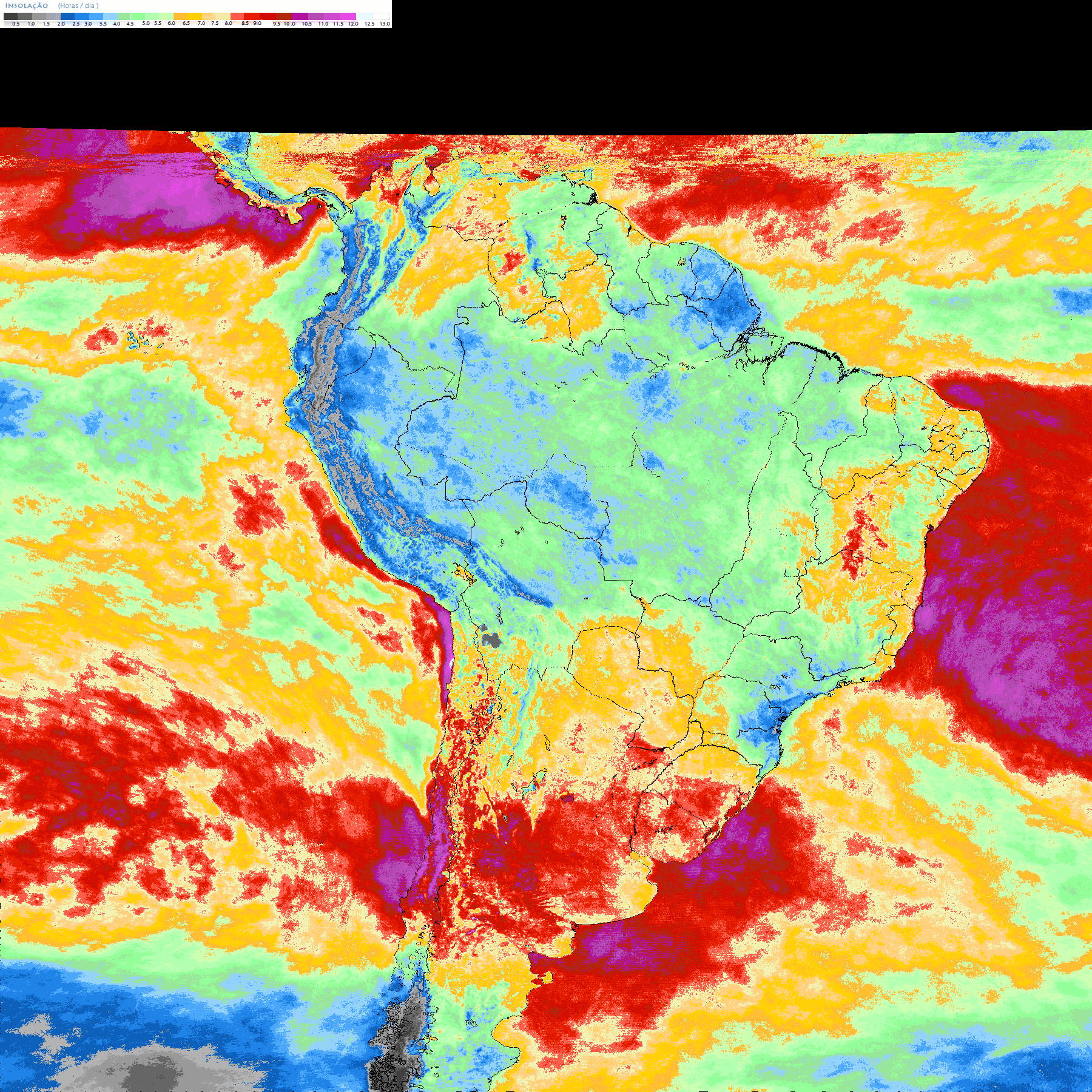Click the 10.0 legend value label
This screenshot has height=1092, width=1092.
coord(289,24)
